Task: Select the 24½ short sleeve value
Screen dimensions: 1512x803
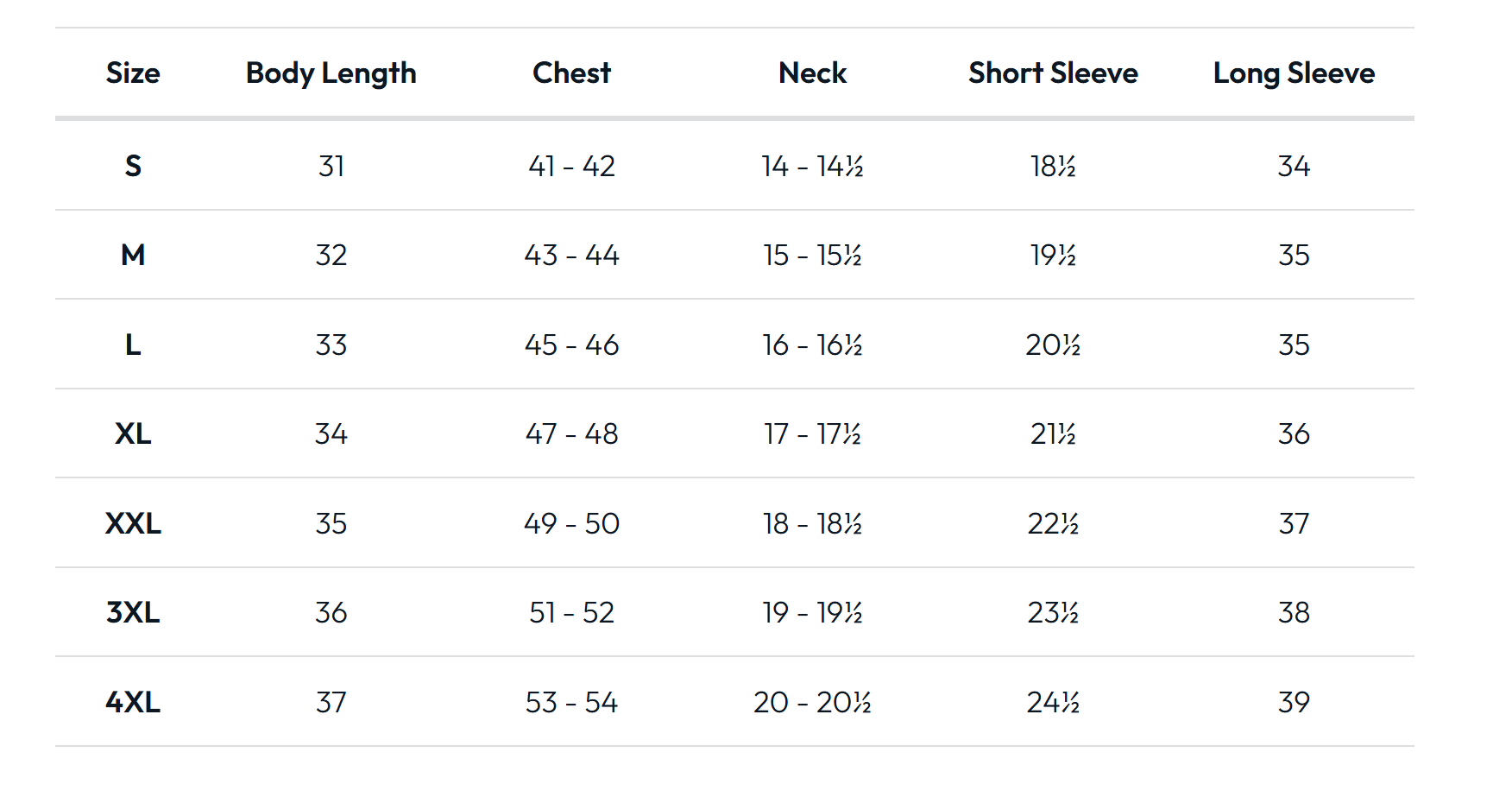Action: pos(1053,702)
